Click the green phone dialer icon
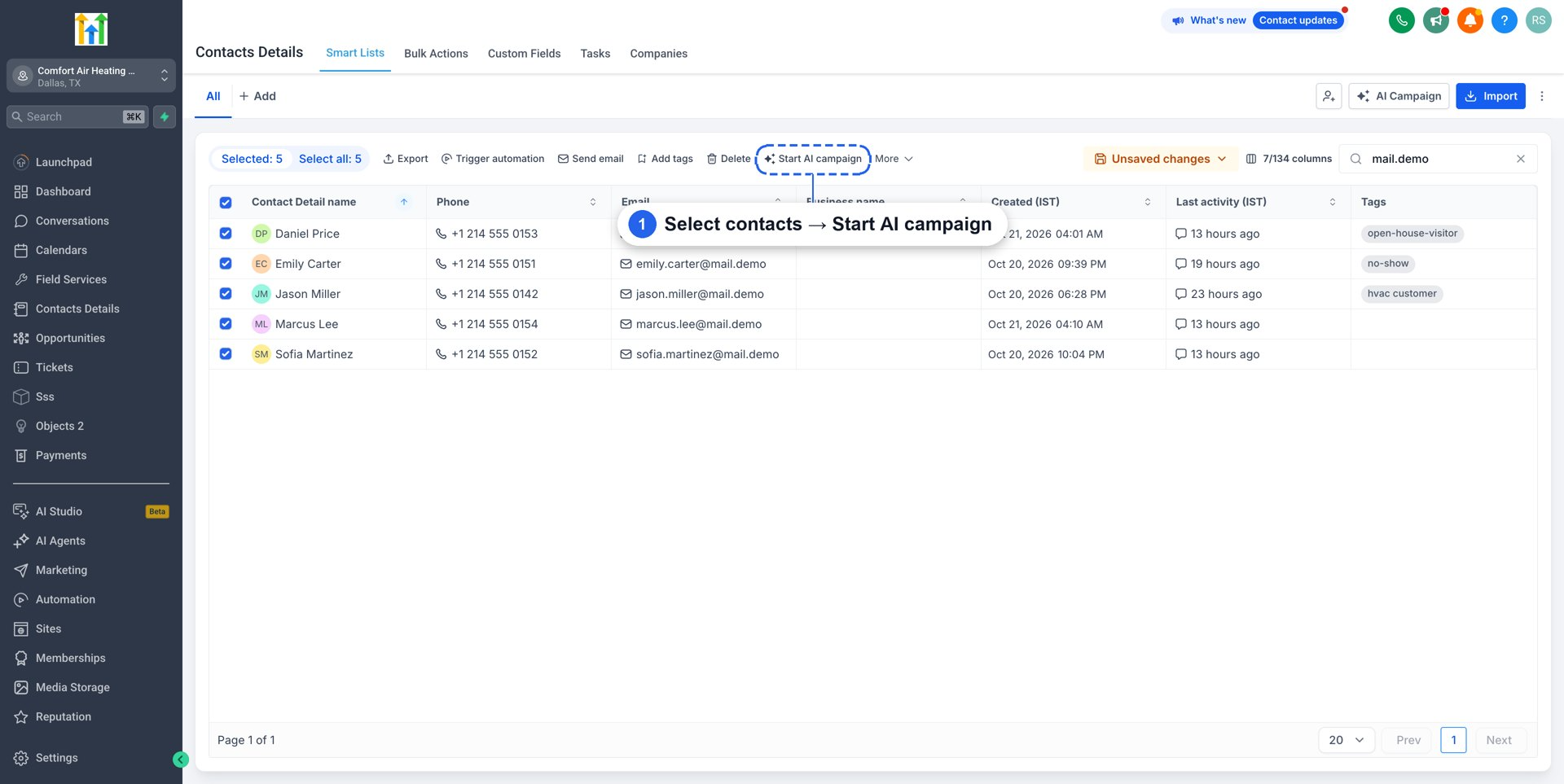This screenshot has width=1564, height=784. tap(1401, 20)
